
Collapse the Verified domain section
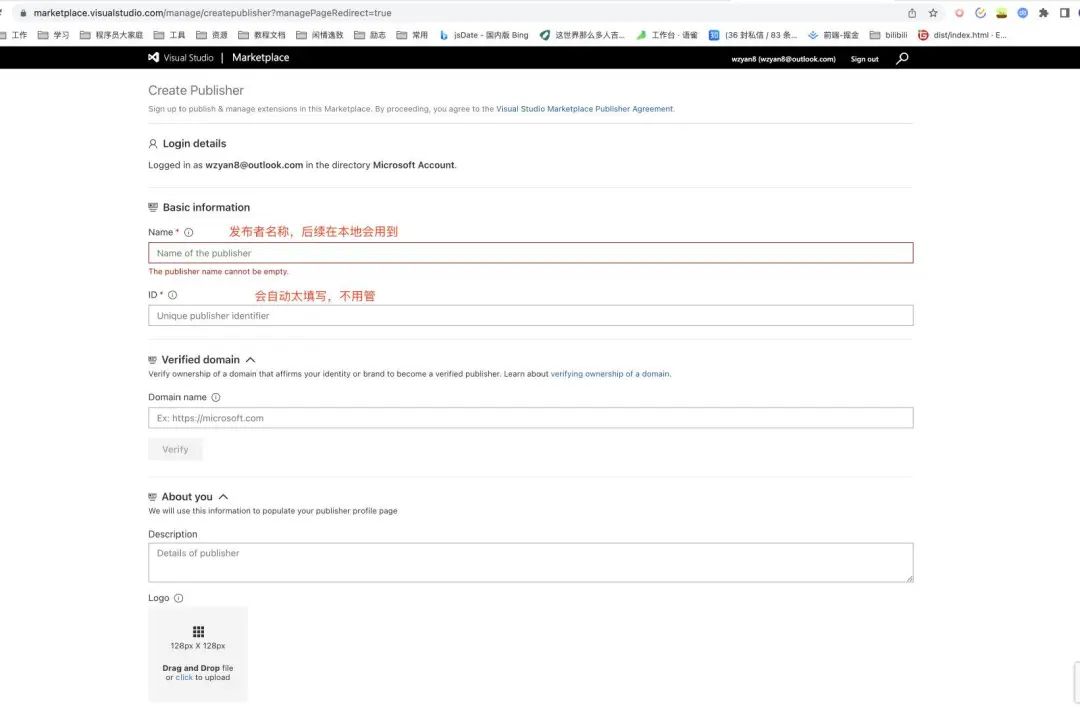250,360
